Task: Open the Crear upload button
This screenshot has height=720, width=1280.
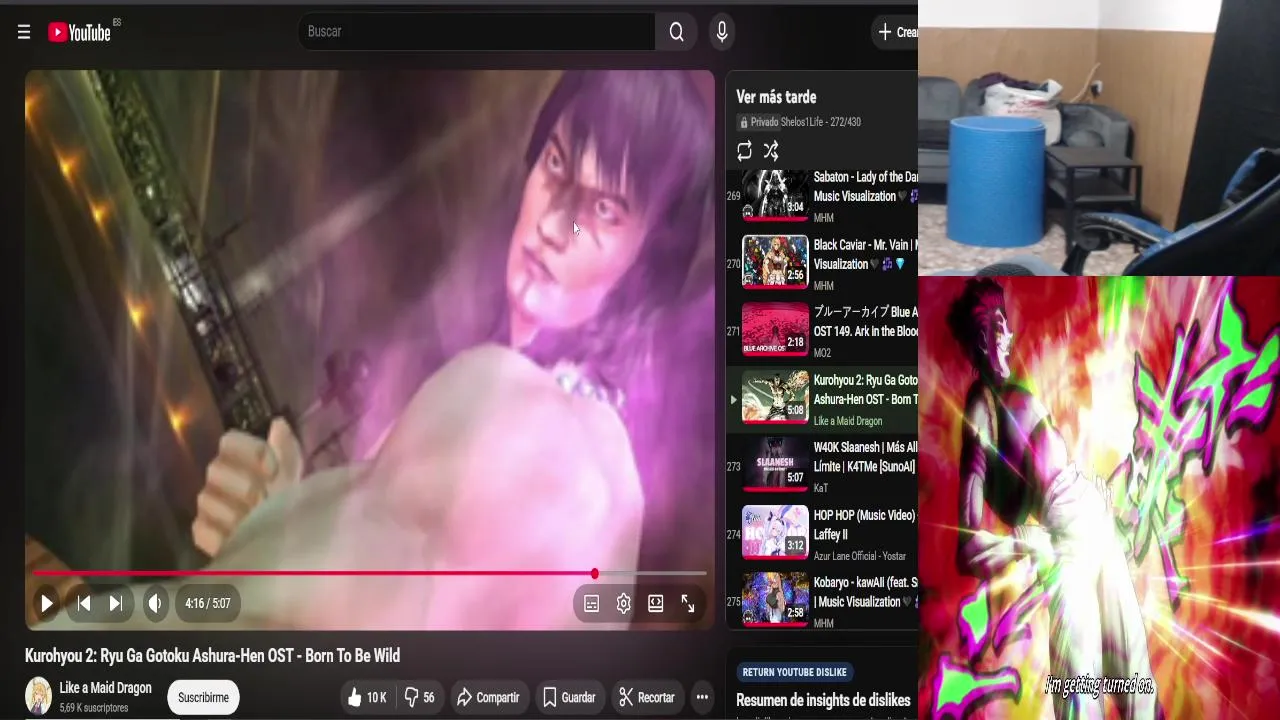Action: click(896, 32)
